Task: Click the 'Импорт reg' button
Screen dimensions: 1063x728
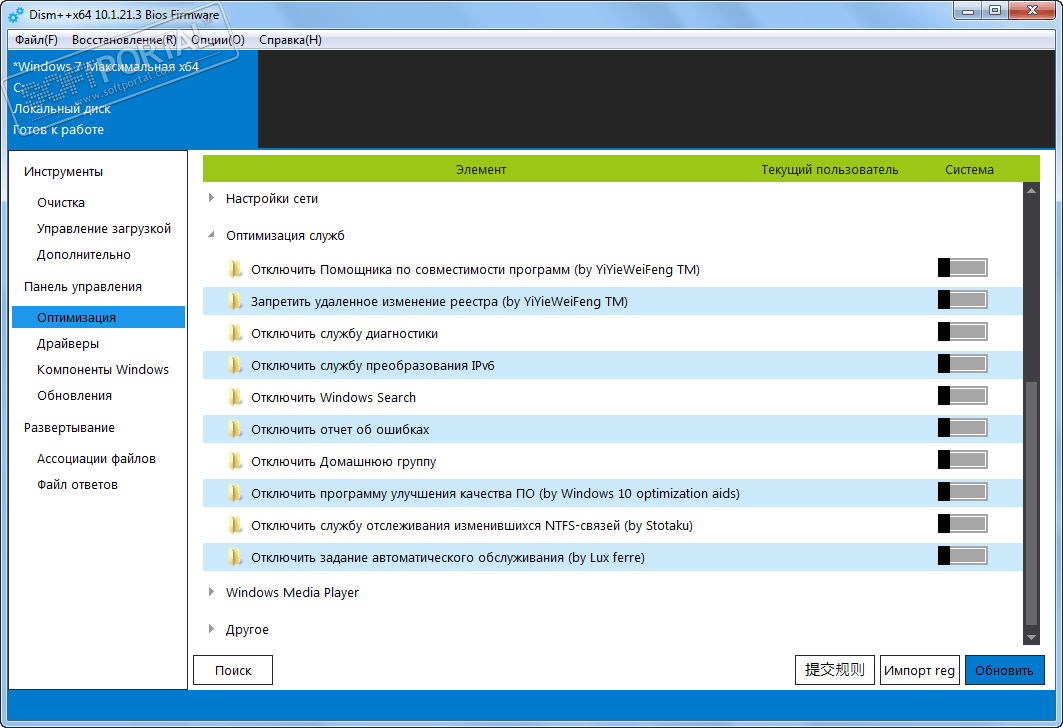Action: coord(919,670)
